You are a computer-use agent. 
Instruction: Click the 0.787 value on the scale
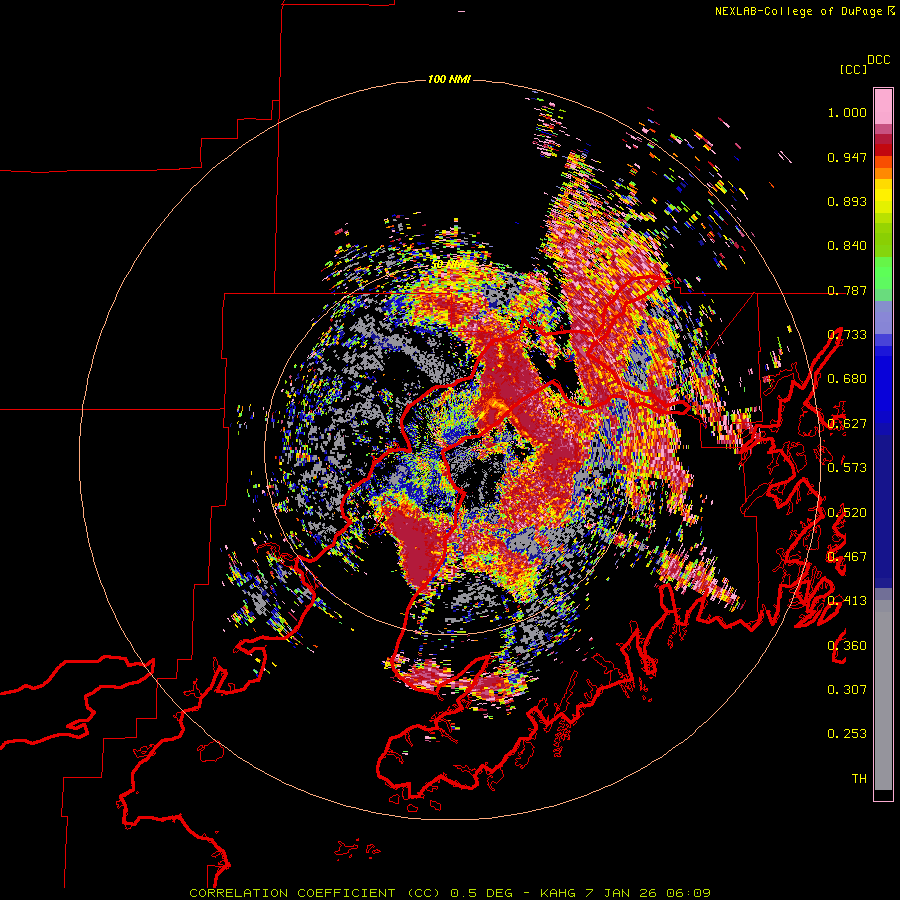pos(847,290)
